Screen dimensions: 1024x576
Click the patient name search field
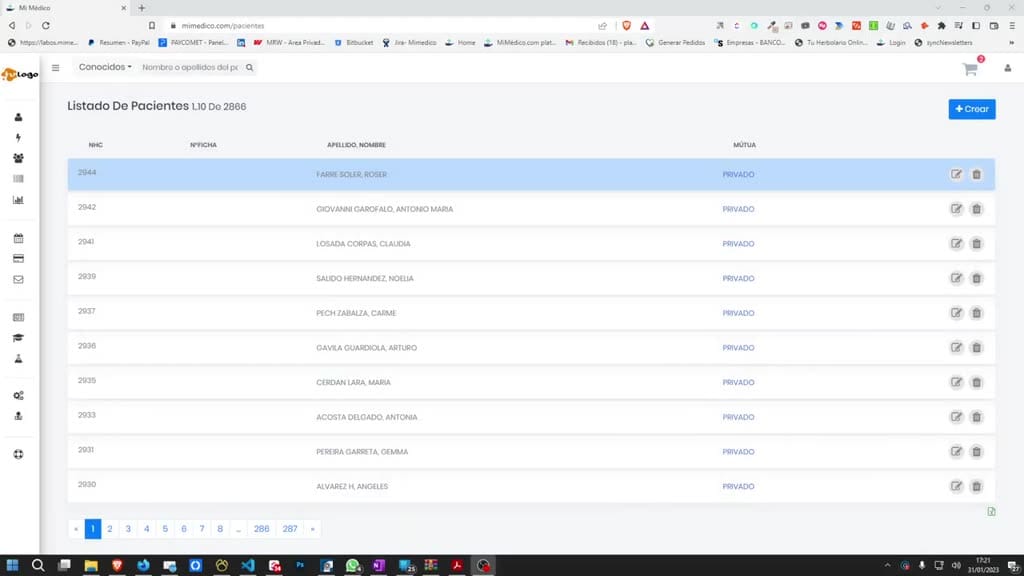coord(190,67)
